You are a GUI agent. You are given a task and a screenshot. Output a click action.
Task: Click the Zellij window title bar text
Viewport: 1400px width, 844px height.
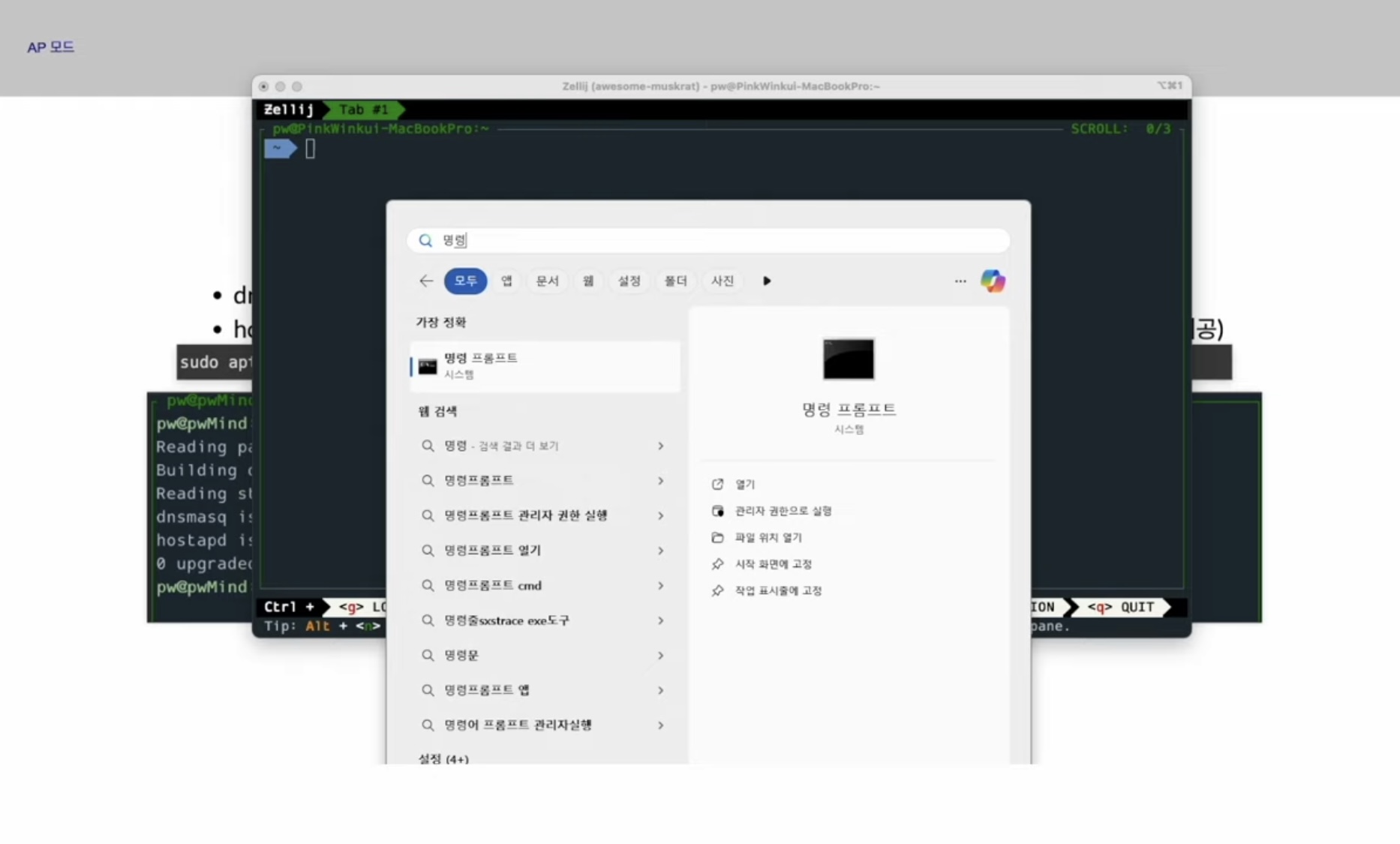721,86
